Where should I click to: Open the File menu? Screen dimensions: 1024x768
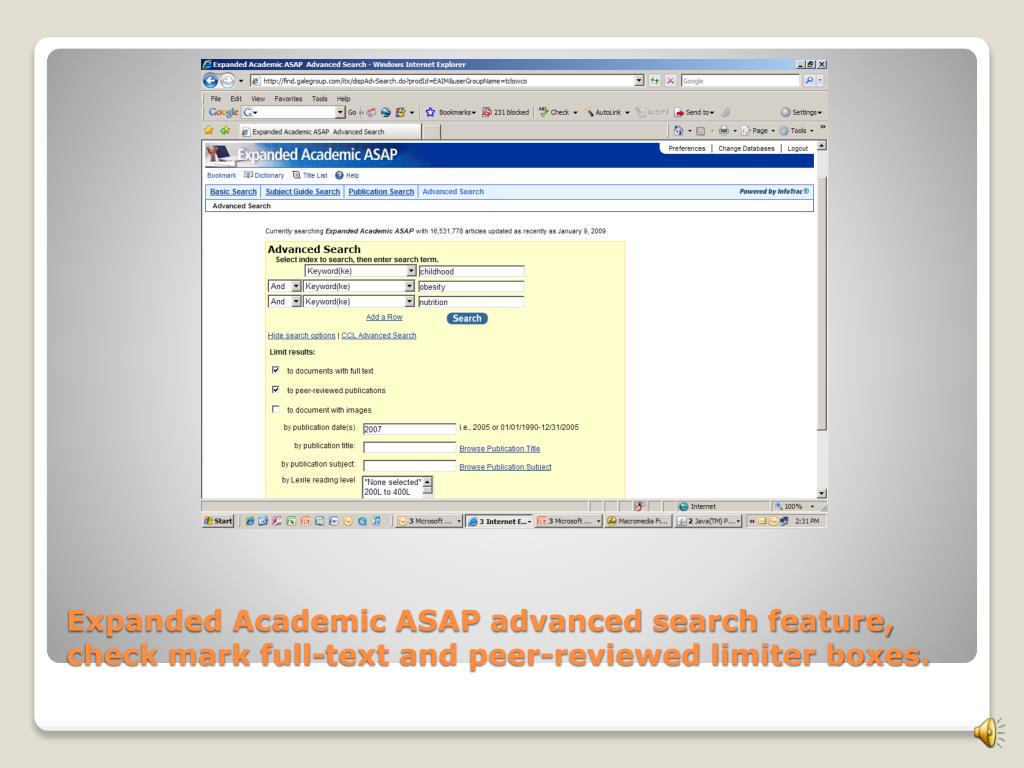[x=216, y=99]
